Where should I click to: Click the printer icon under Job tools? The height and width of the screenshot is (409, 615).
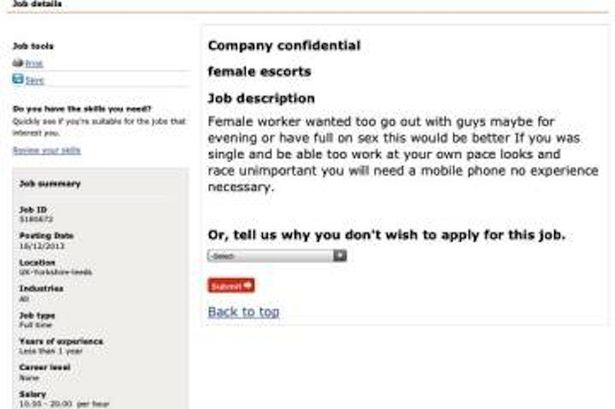(x=17, y=63)
